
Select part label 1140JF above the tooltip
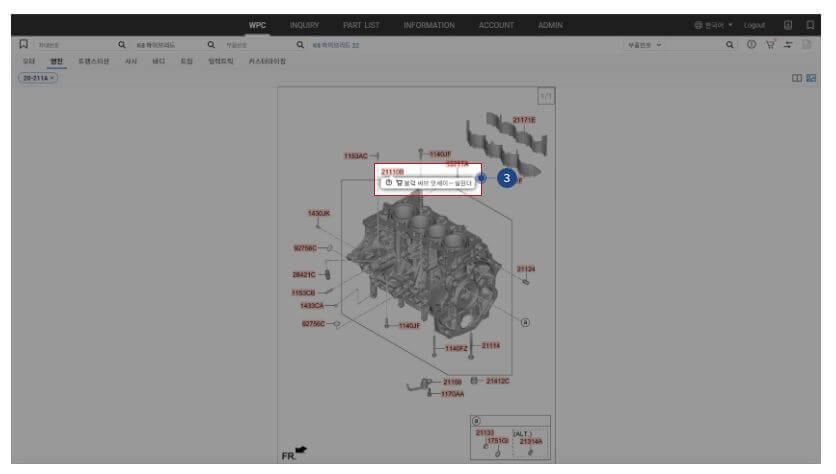440,154
